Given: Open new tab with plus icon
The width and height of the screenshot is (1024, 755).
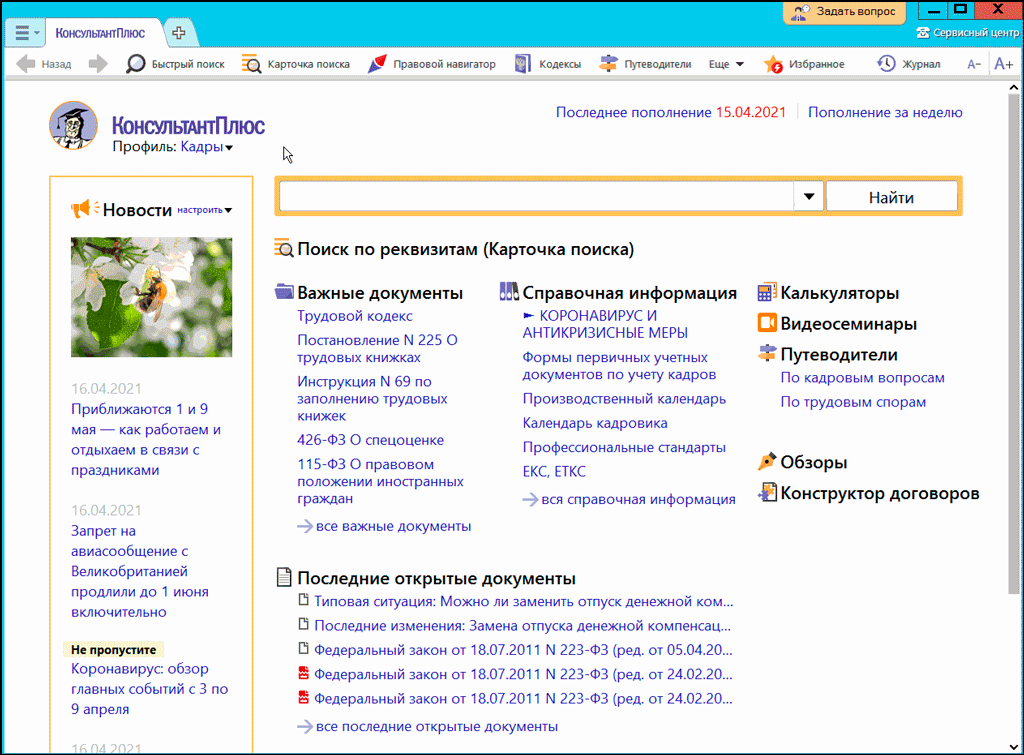Looking at the screenshot, I should 178,33.
